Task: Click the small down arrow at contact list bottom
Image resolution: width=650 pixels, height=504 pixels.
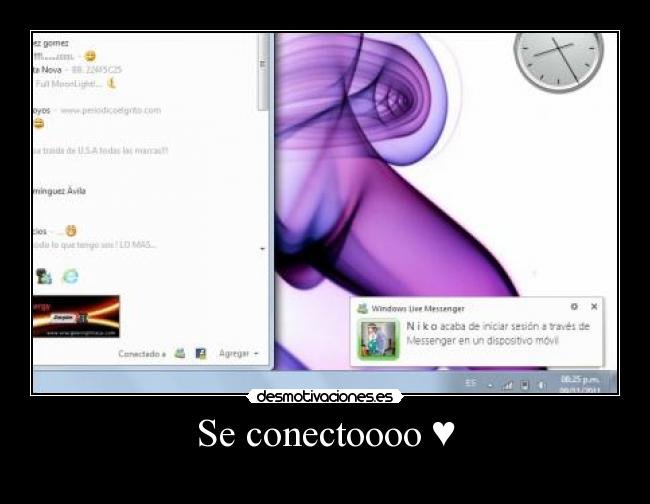Action: pos(262,249)
